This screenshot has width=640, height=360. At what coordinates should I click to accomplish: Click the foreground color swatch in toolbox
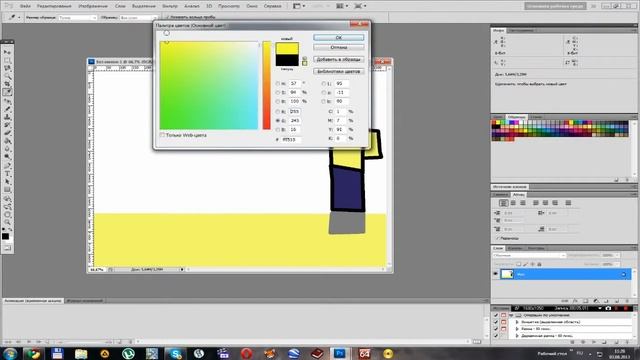(x=5, y=236)
